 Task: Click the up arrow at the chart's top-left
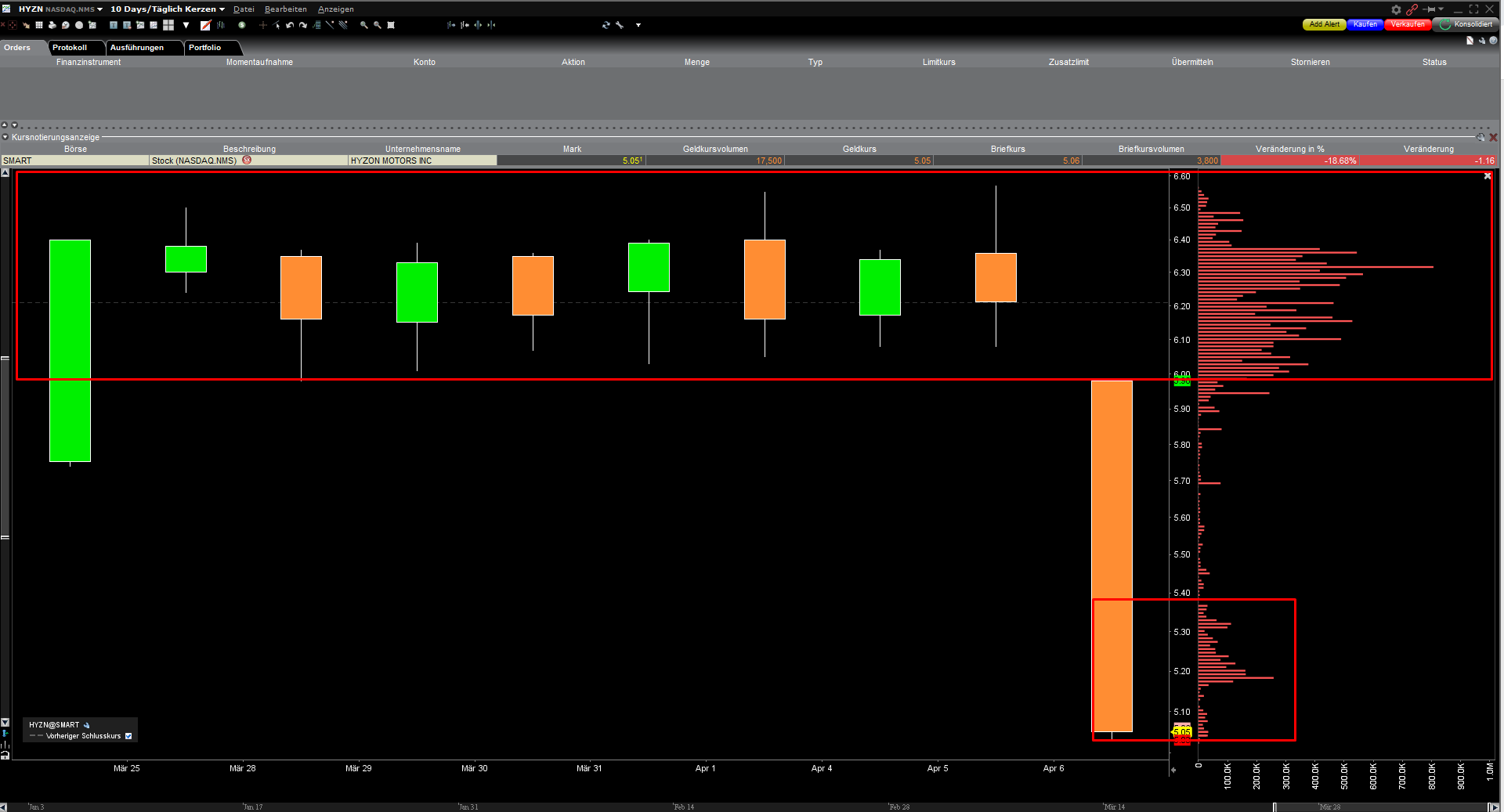coord(5,172)
